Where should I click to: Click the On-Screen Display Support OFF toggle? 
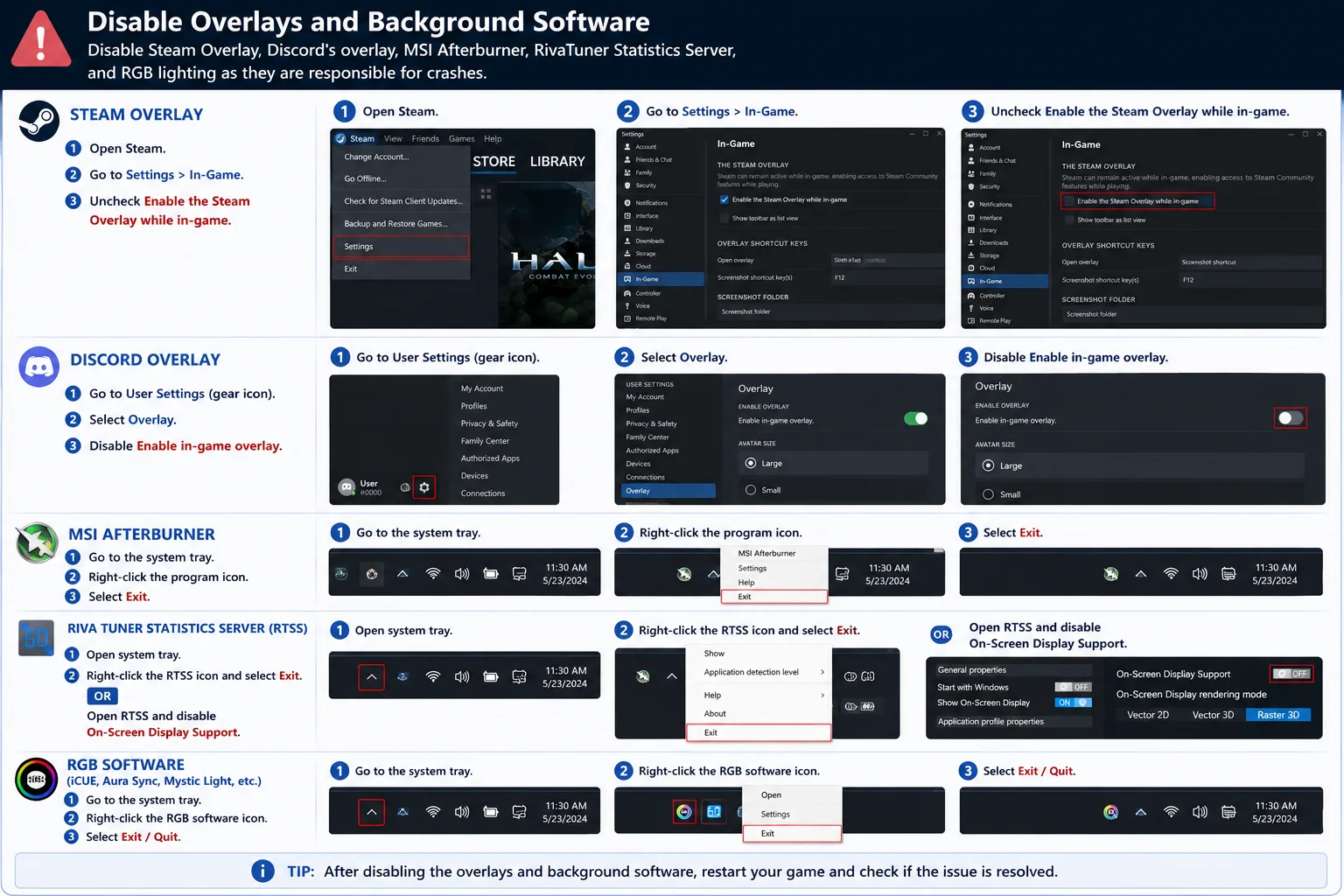pyautogui.click(x=1291, y=674)
